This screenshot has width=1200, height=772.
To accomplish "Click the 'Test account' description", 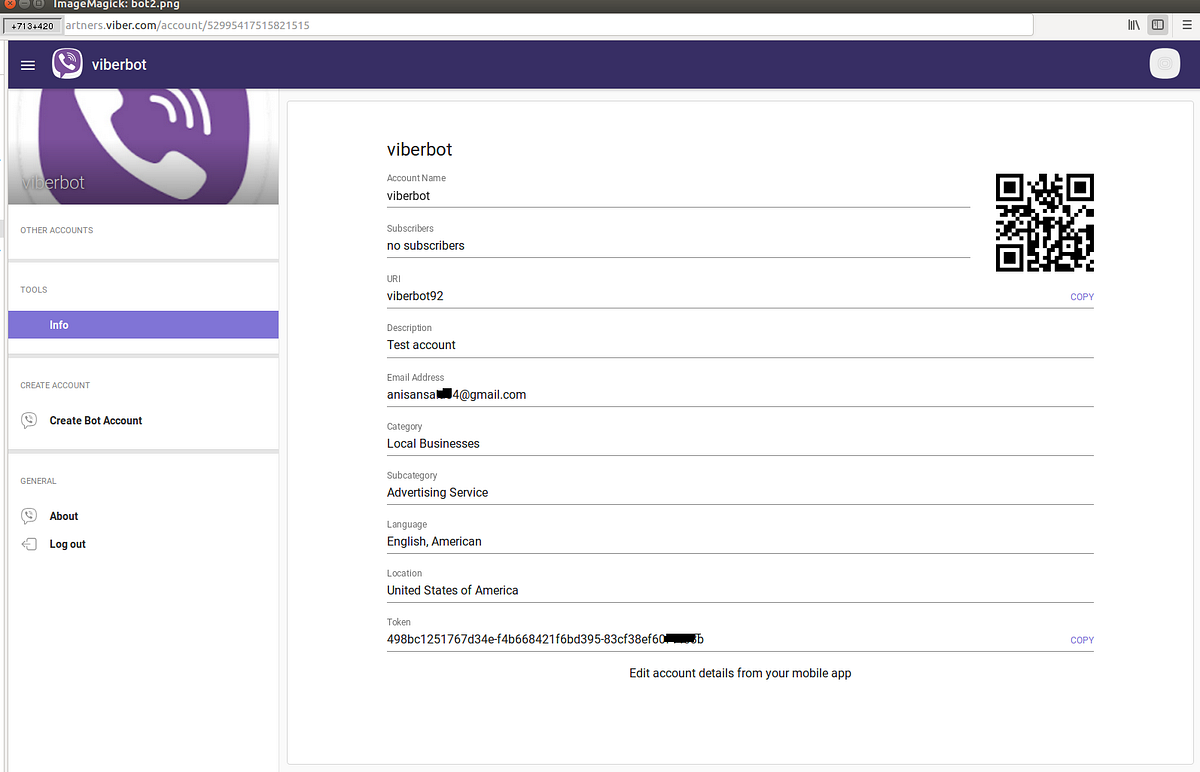I will coord(421,345).
